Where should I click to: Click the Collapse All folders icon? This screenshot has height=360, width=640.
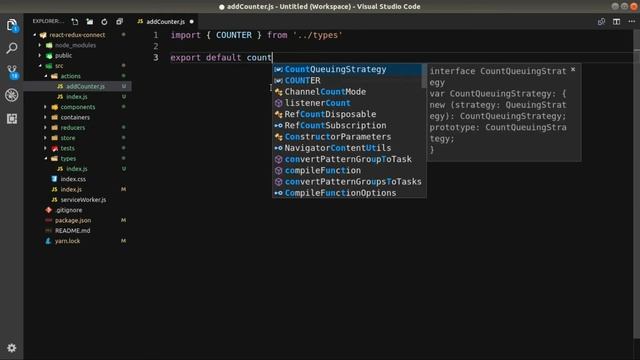(119, 22)
